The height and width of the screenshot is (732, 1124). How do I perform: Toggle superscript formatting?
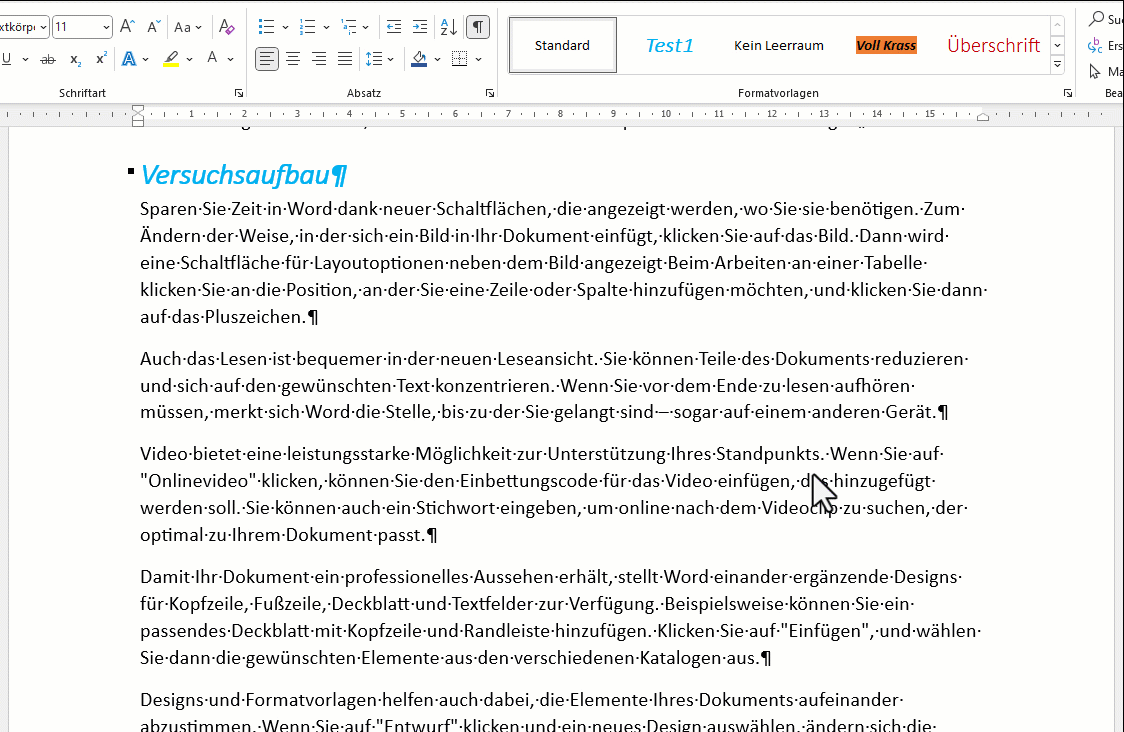pyautogui.click(x=101, y=59)
